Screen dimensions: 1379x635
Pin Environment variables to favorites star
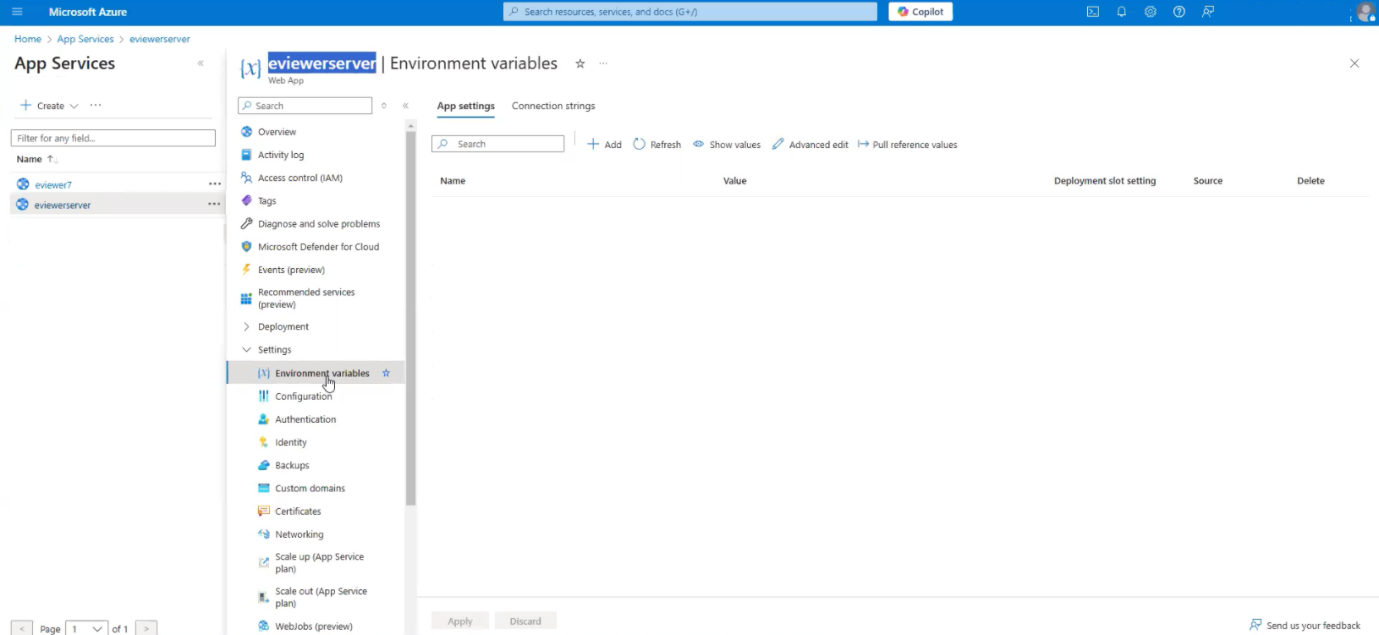click(385, 372)
